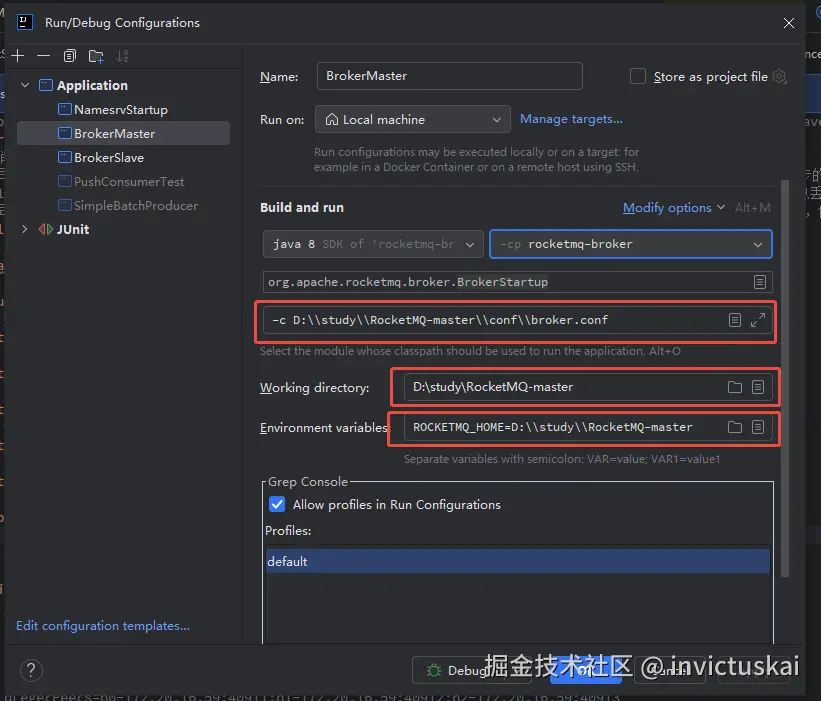Edit Environment variables list icon
The height and width of the screenshot is (701, 821).
pos(758,427)
